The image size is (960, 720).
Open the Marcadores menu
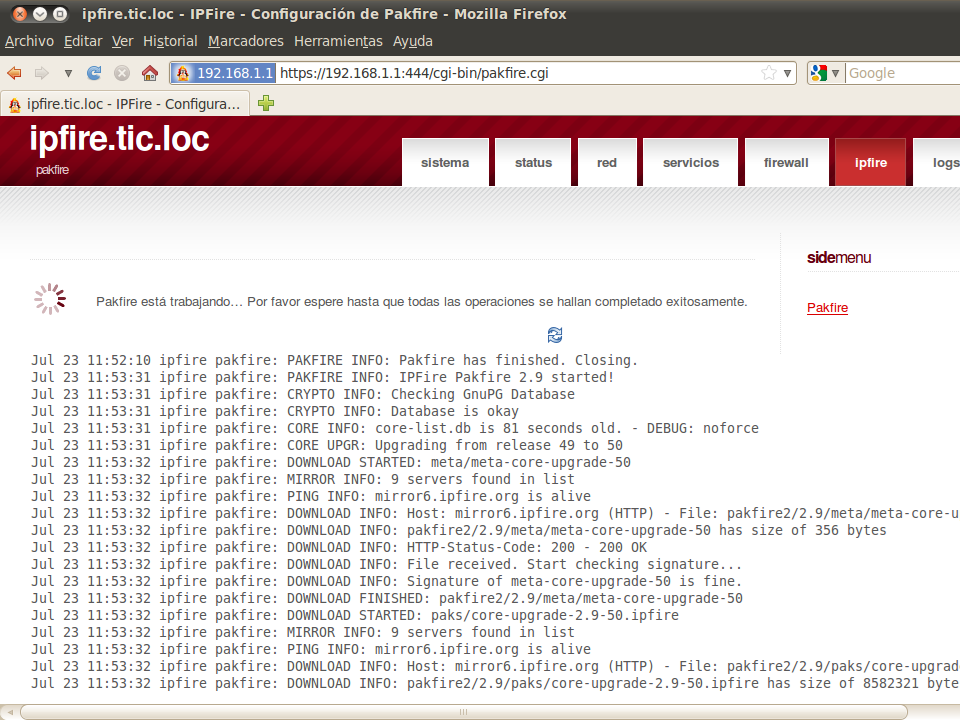tap(246, 41)
